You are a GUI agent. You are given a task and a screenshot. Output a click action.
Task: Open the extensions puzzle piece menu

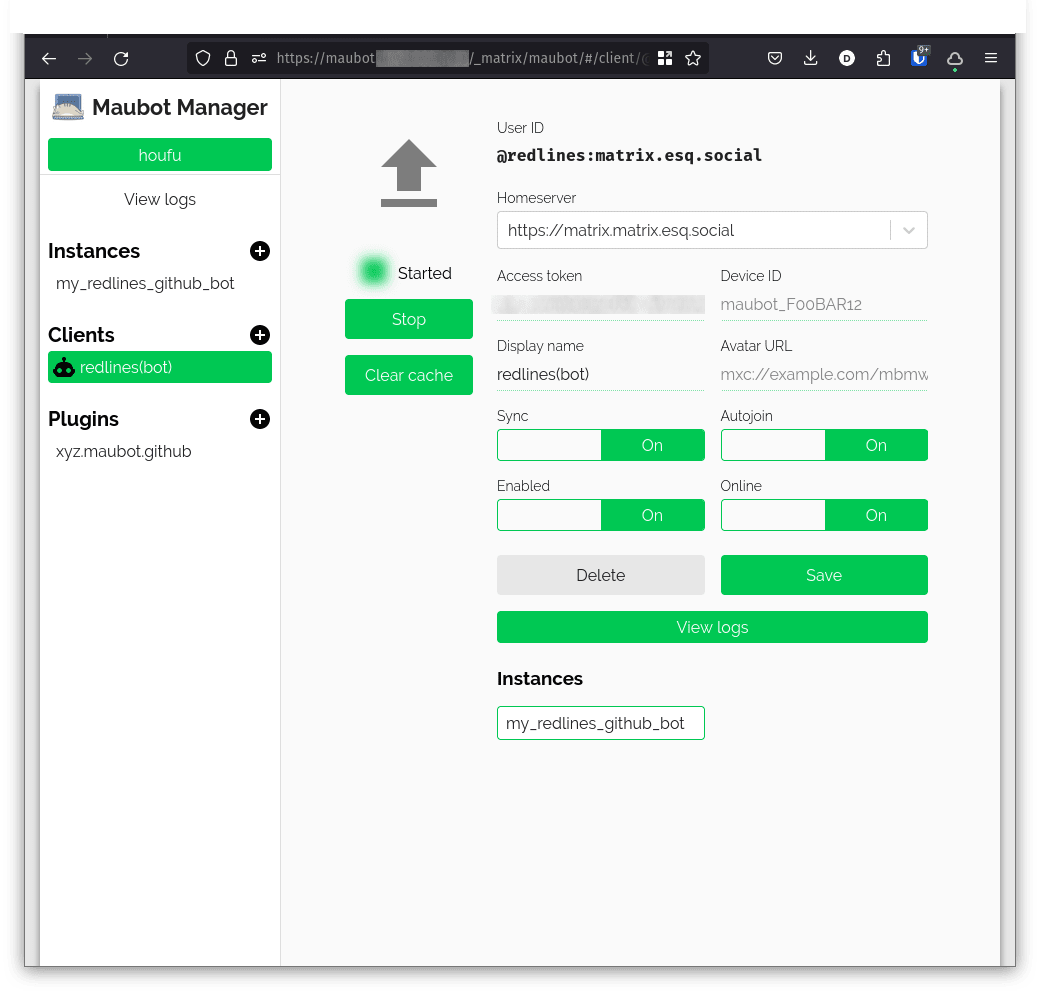tap(883, 58)
